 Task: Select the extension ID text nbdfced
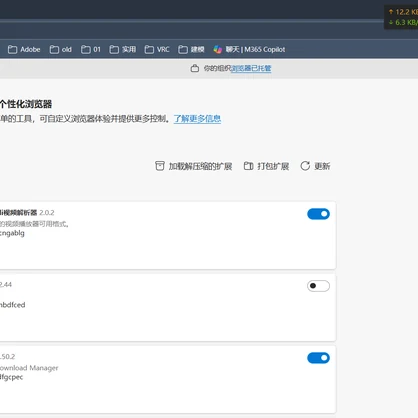(x=13, y=305)
